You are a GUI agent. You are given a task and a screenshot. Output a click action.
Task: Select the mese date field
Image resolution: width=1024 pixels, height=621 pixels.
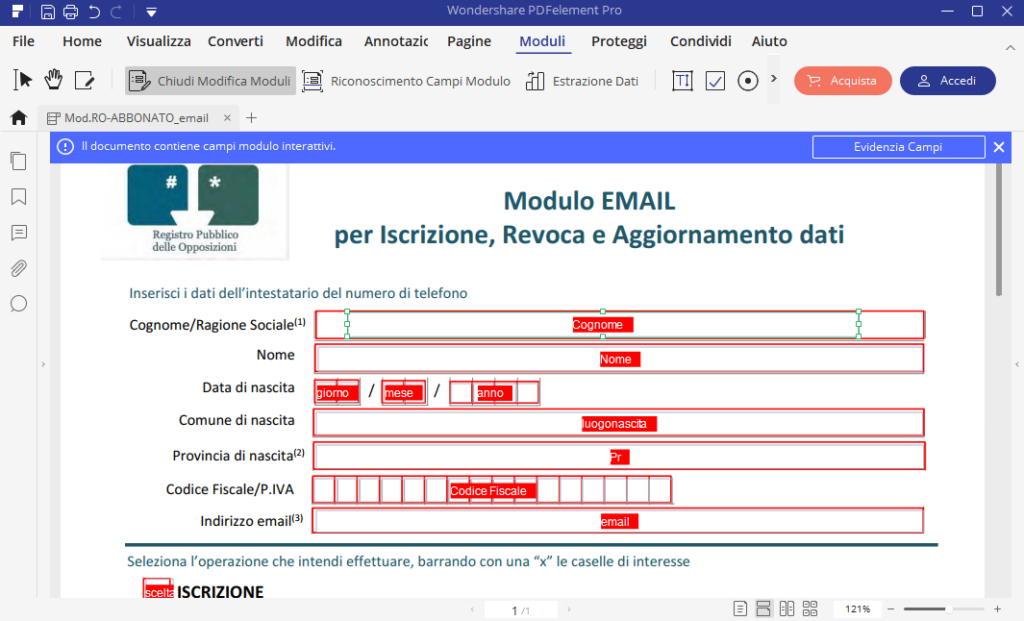tap(404, 392)
